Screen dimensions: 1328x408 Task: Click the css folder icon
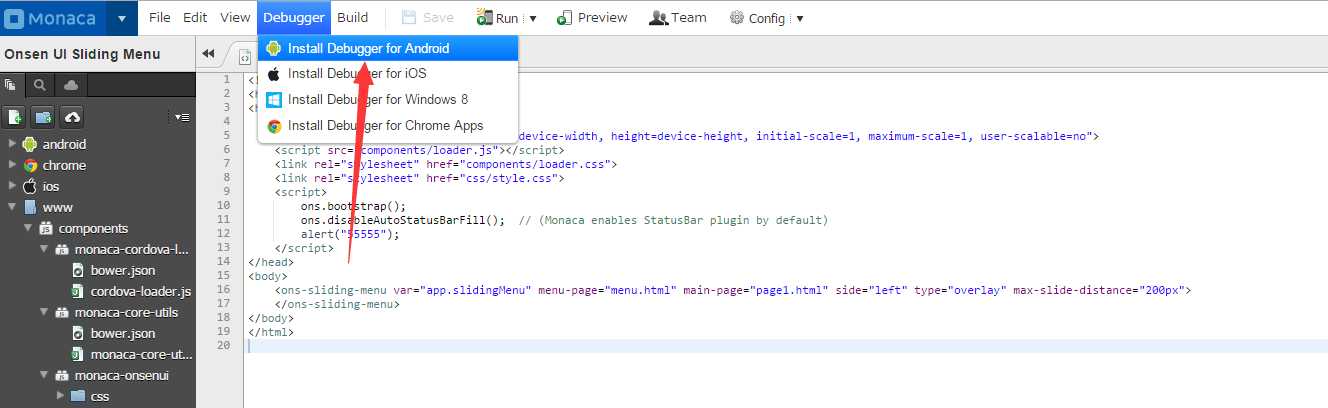pyautogui.click(x=77, y=396)
